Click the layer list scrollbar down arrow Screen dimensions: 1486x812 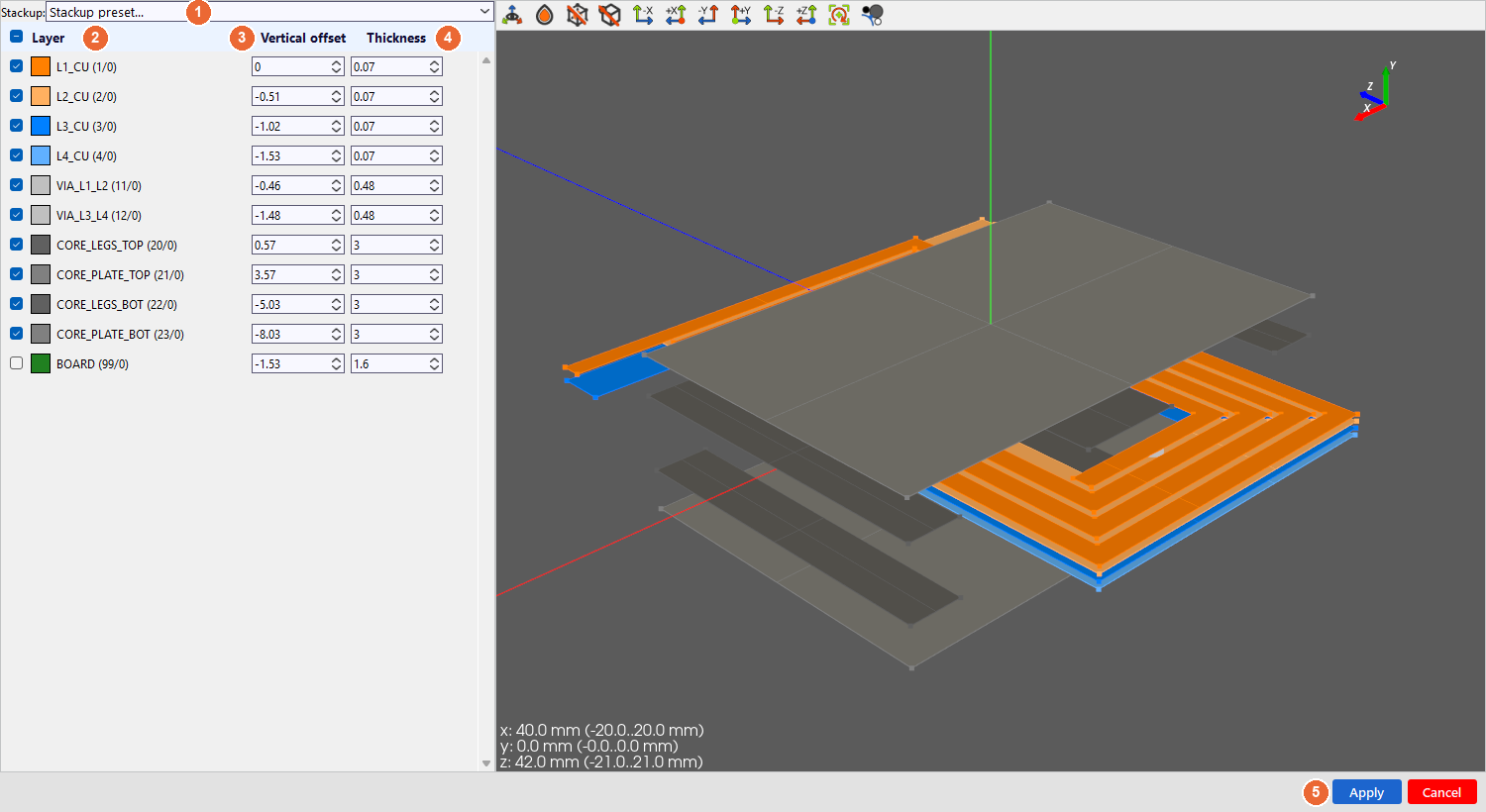[485, 763]
